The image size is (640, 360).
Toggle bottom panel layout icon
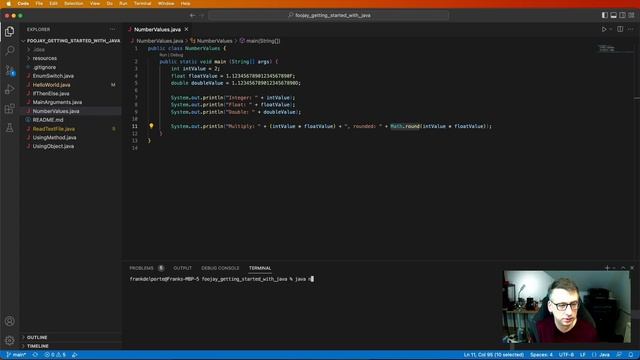[x=613, y=15]
